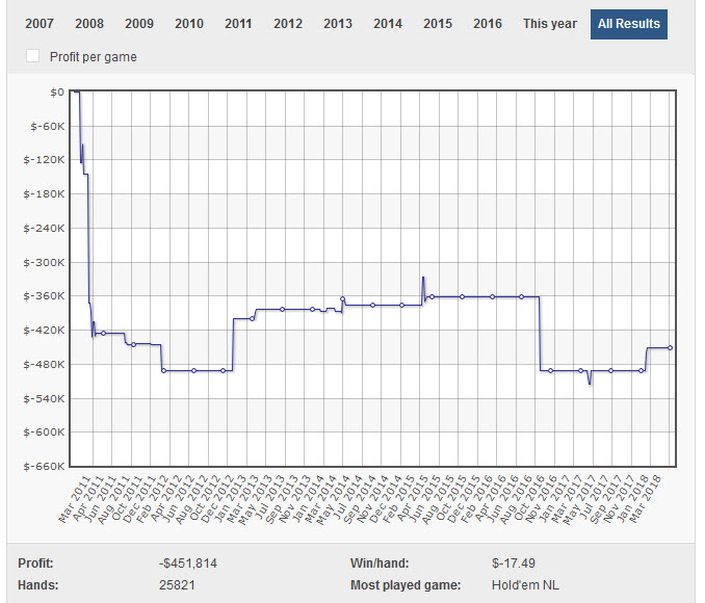Click the graph line's starting point at $0

[x=75, y=92]
